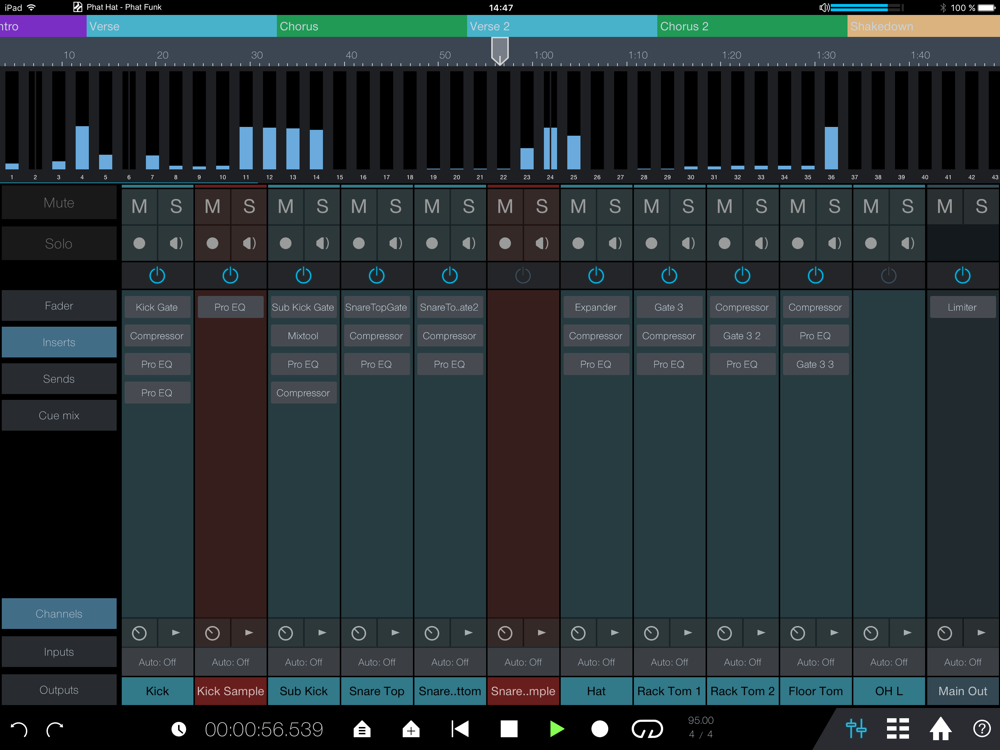Mute the Kick channel
The height and width of the screenshot is (750, 1000).
point(139,207)
